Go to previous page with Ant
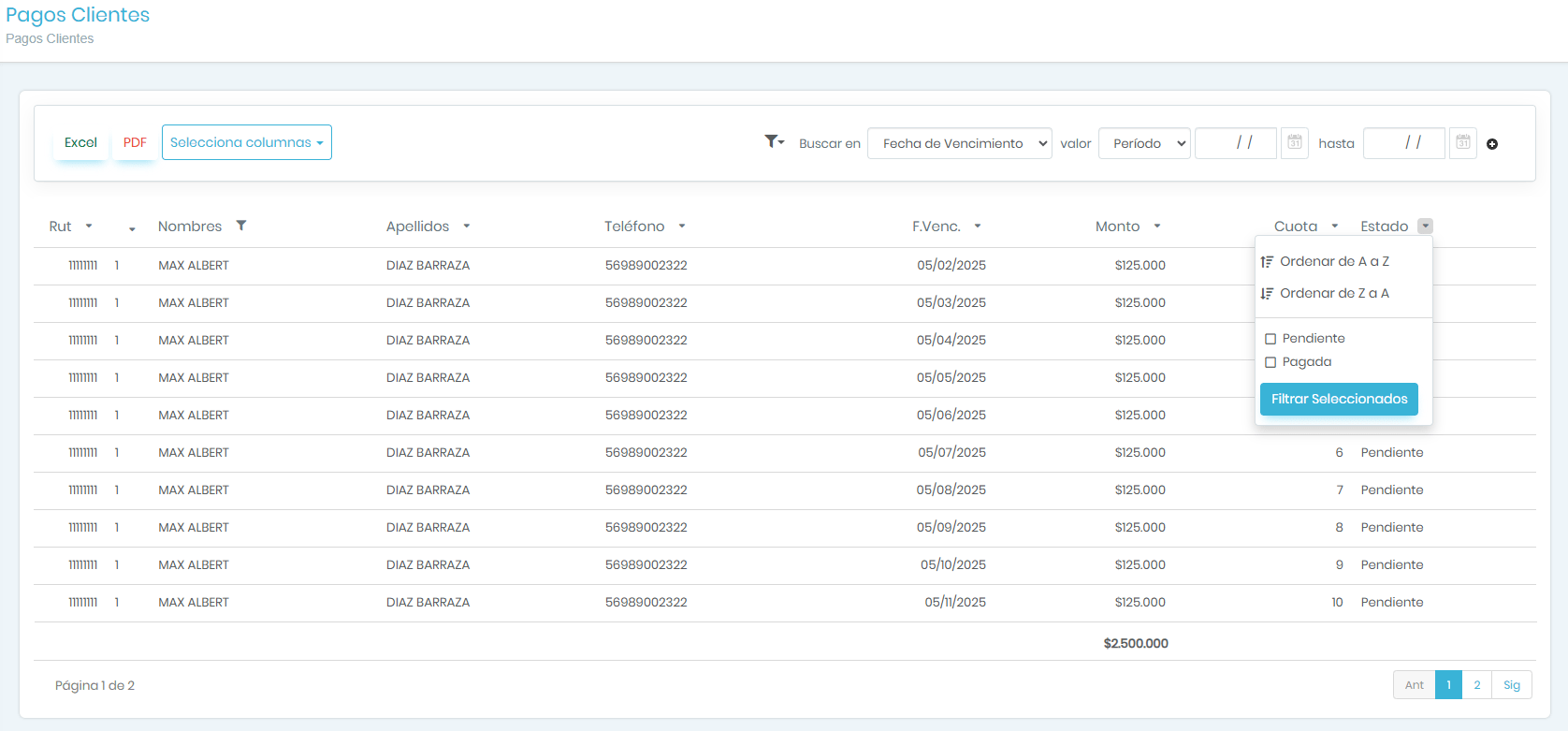This screenshot has width=1568, height=731. point(1414,685)
